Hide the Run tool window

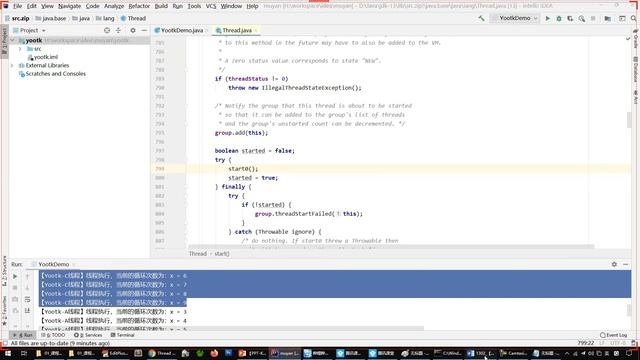click(626, 264)
